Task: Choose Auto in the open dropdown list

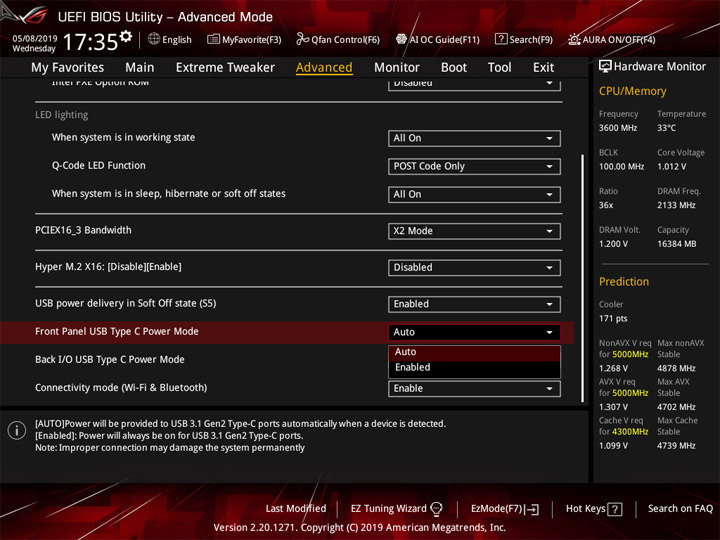Action: 474,352
